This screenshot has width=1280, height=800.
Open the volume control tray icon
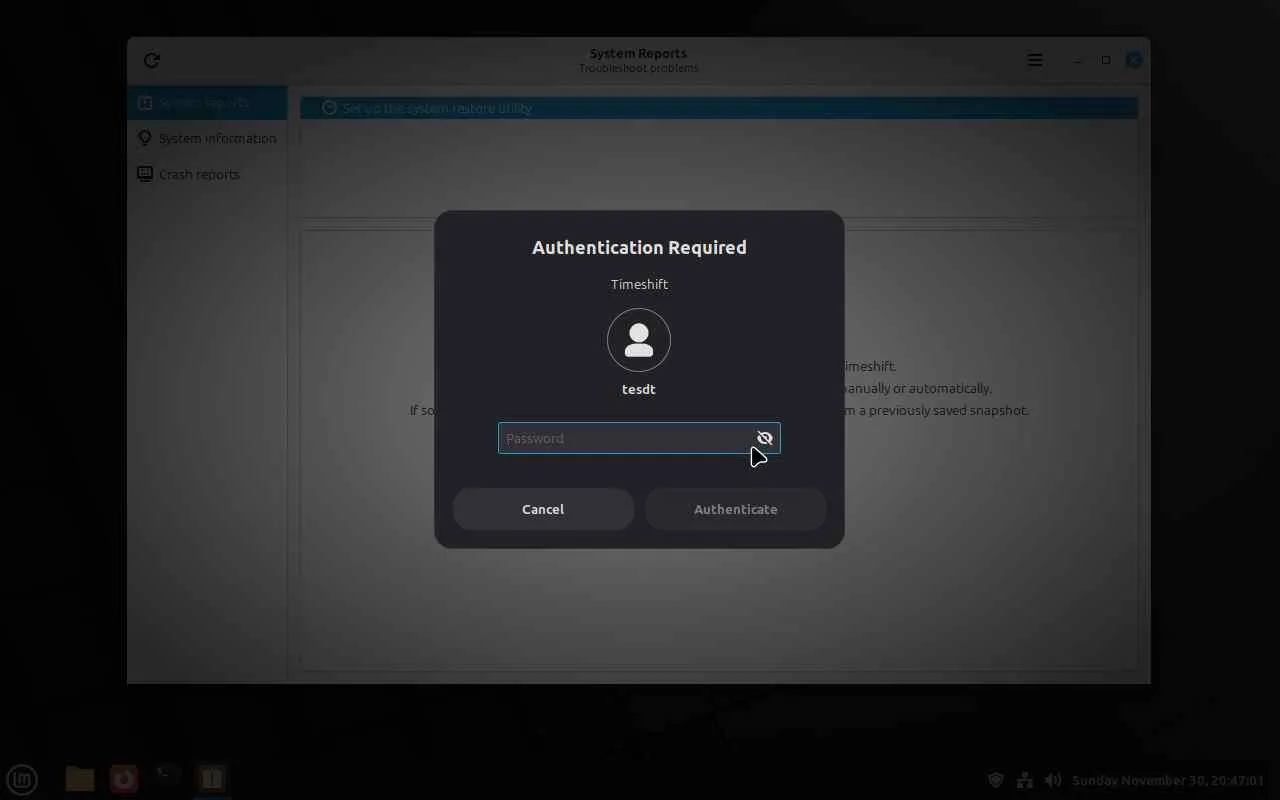click(1053, 780)
